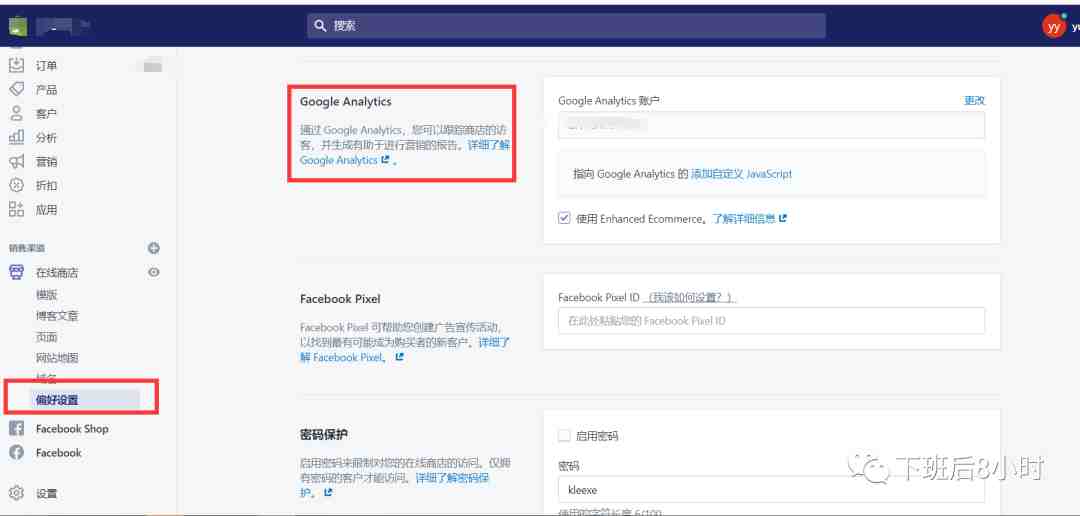1080x516 pixels.
Task: Click the search magnifier icon
Action: point(320,26)
